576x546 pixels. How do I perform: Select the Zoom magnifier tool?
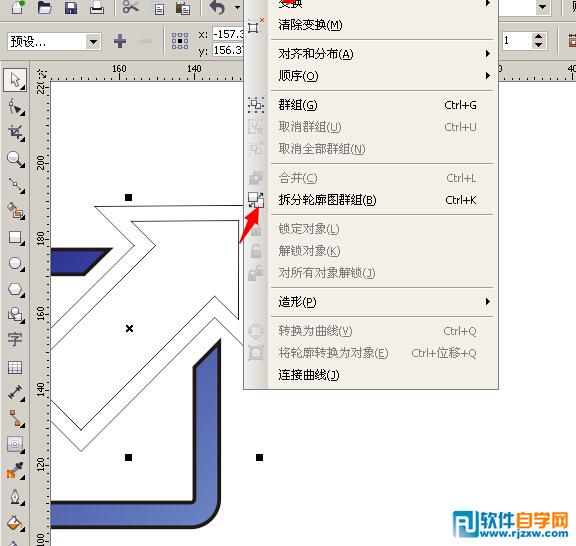click(15, 159)
